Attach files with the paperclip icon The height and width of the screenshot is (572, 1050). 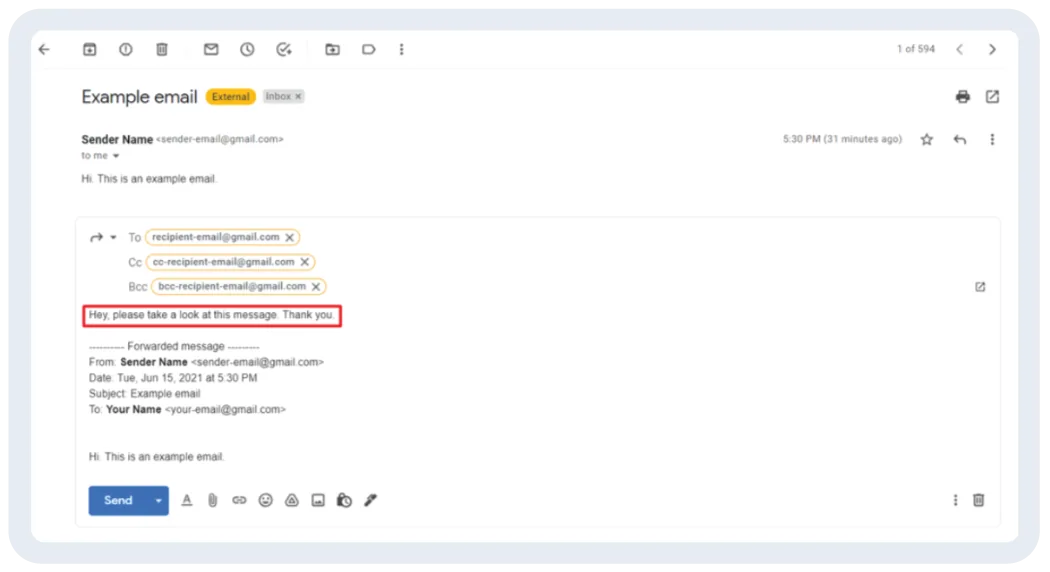click(x=212, y=500)
